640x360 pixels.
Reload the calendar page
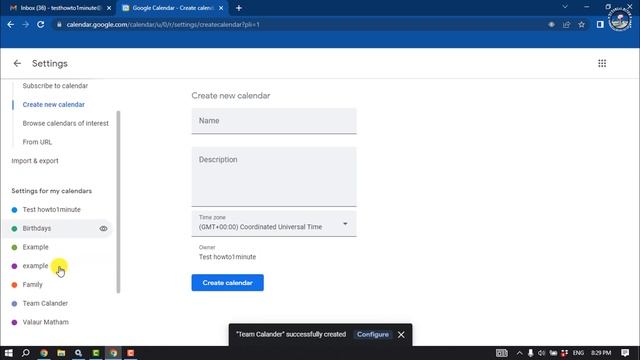40,24
